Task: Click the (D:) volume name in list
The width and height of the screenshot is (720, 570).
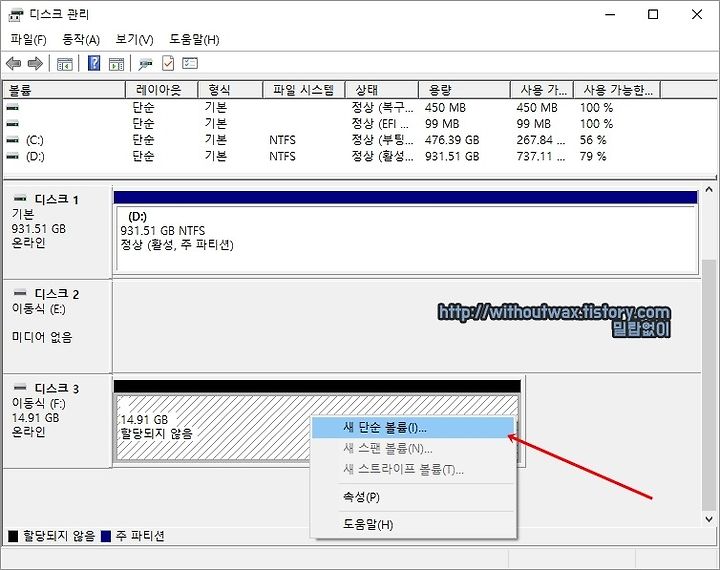Action: pos(35,157)
